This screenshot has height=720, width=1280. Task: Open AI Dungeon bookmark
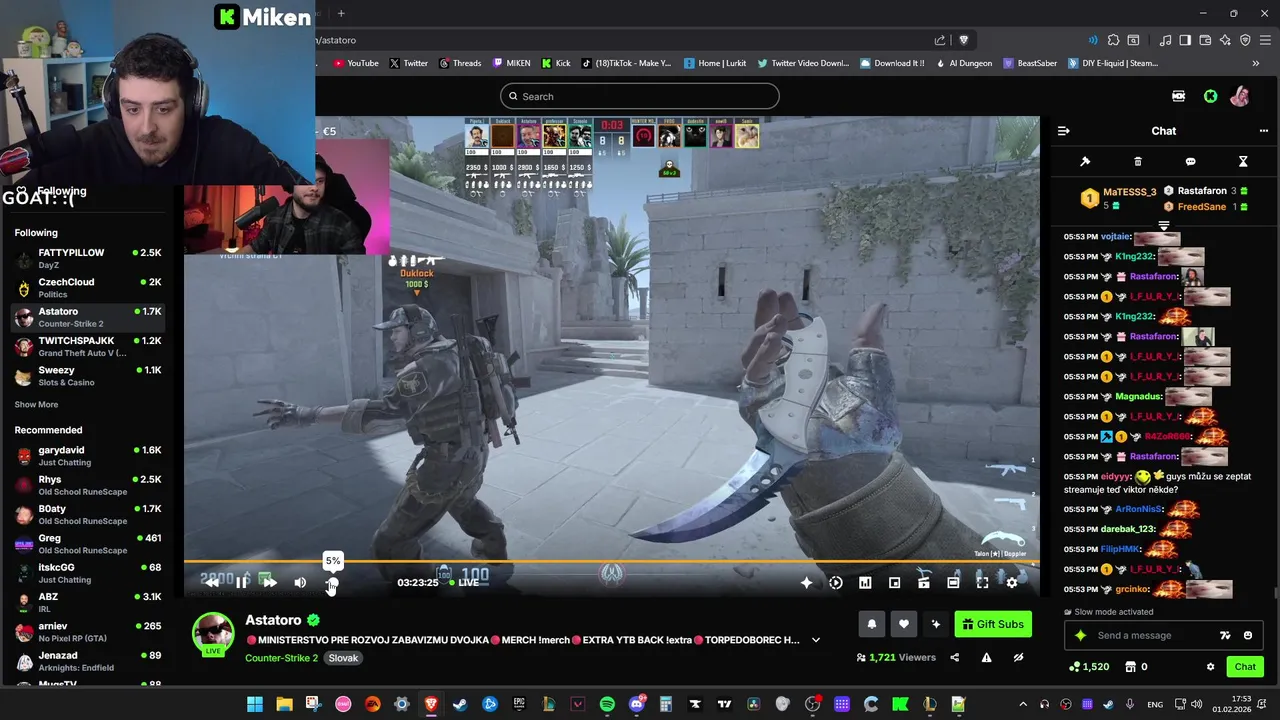click(962, 63)
